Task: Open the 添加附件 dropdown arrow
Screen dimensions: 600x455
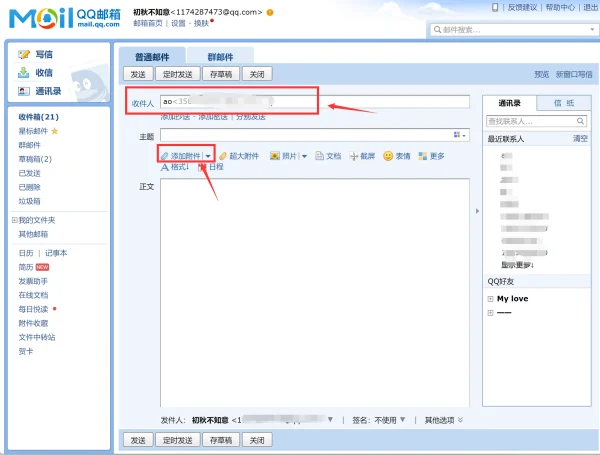Action: (x=208, y=156)
